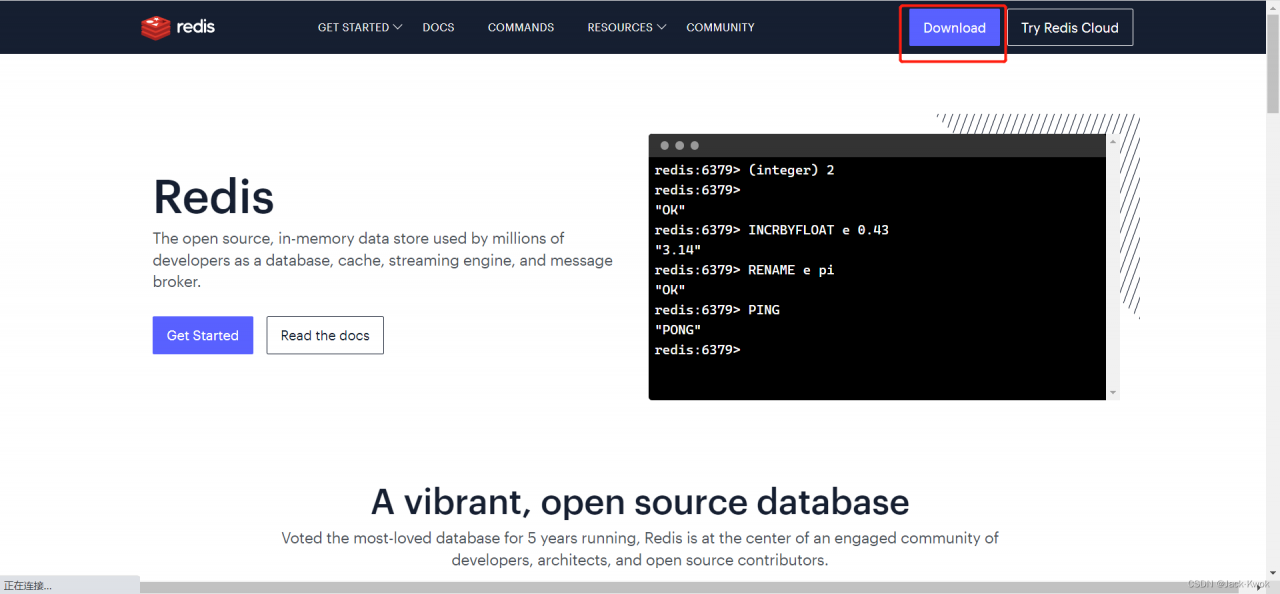
Task: Click the large "Redis" heading
Action: pos(213,196)
